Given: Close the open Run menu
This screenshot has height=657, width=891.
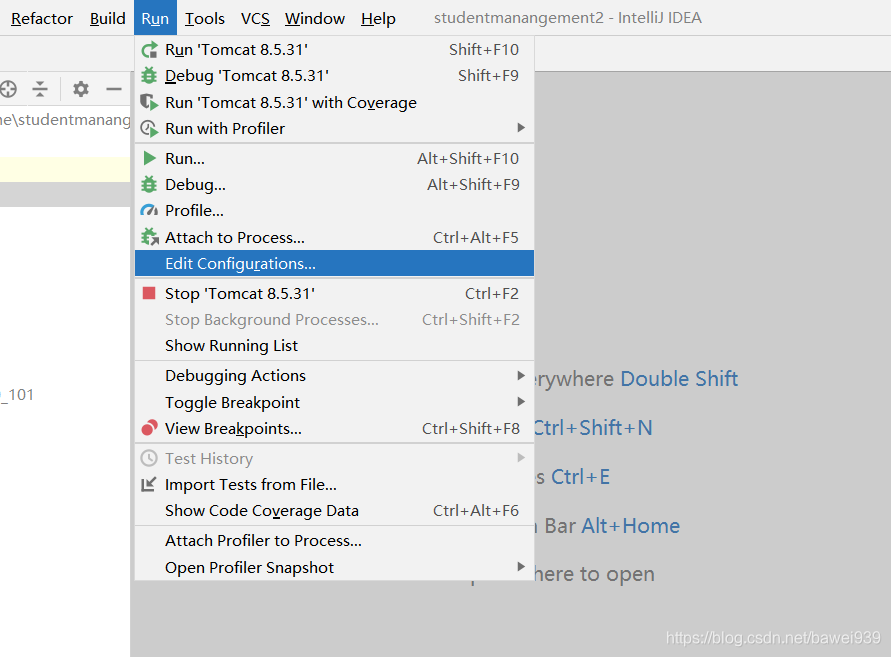Looking at the screenshot, I should coord(155,18).
